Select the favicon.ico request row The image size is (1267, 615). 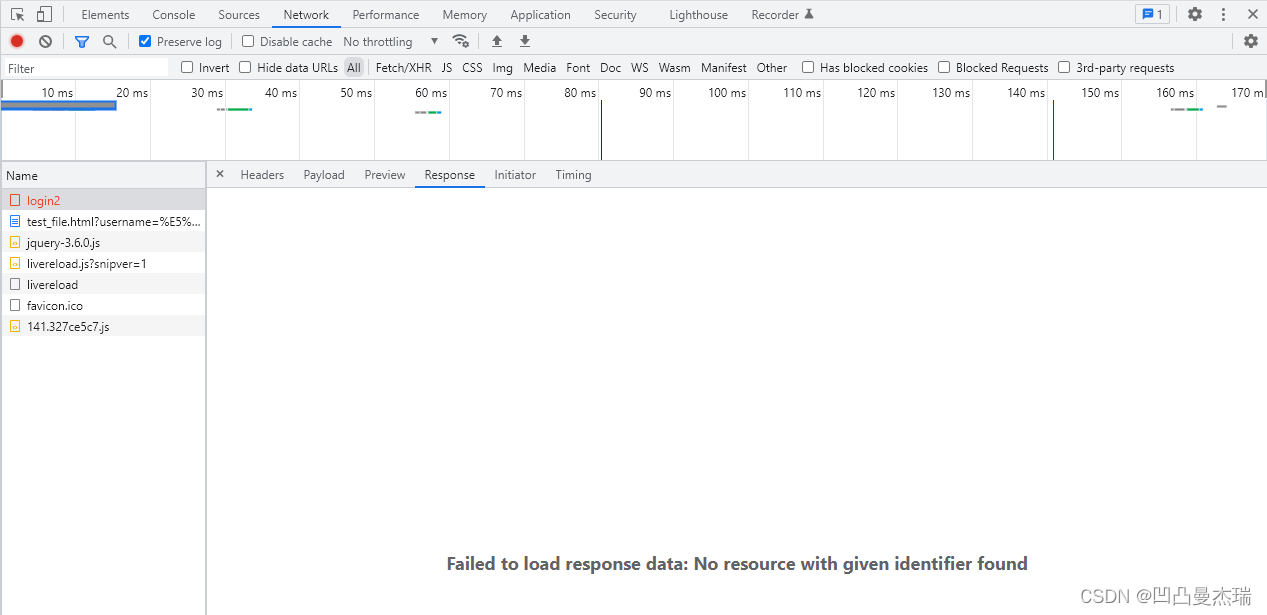103,305
